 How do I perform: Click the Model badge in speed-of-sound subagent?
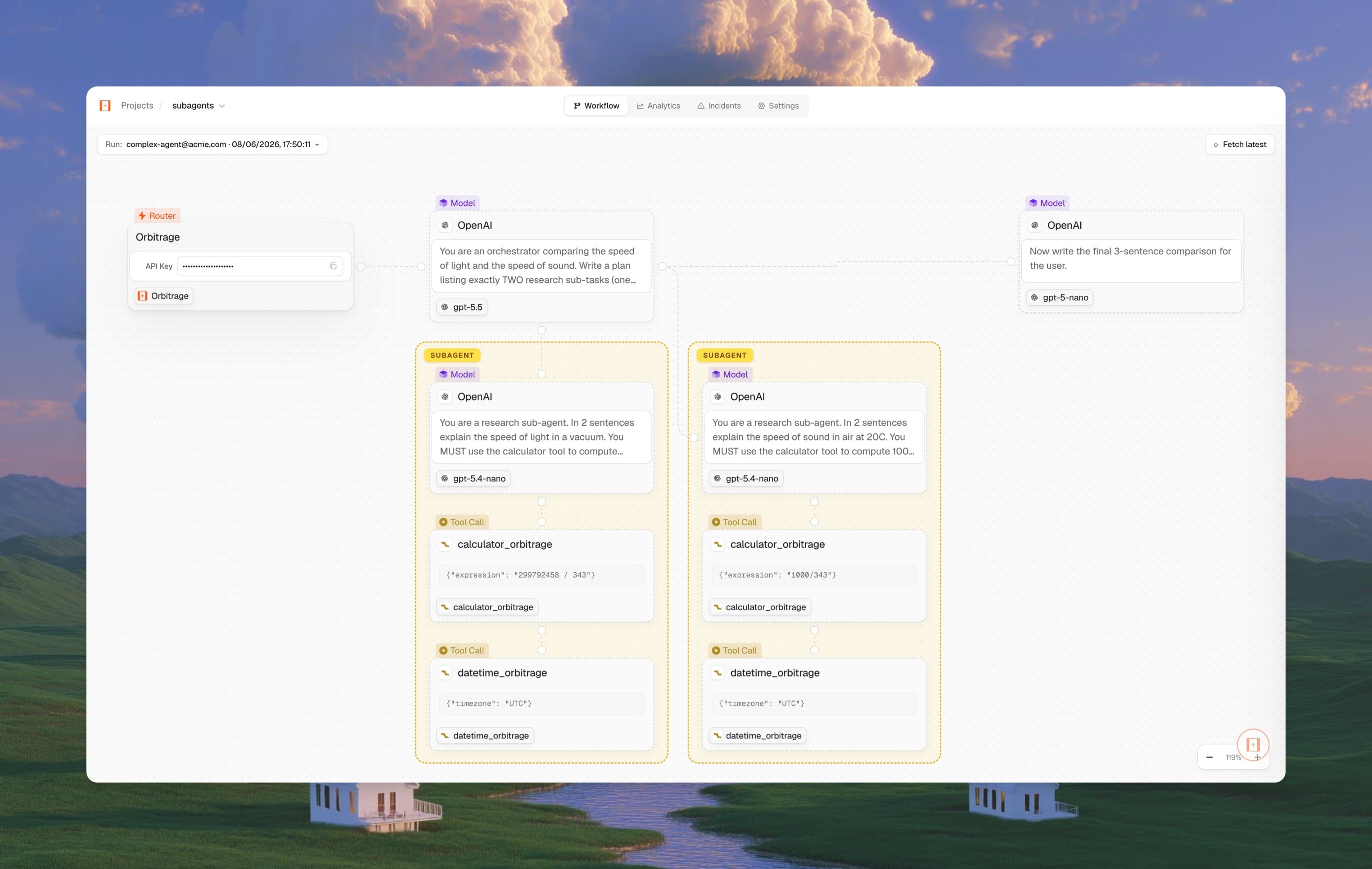click(730, 374)
